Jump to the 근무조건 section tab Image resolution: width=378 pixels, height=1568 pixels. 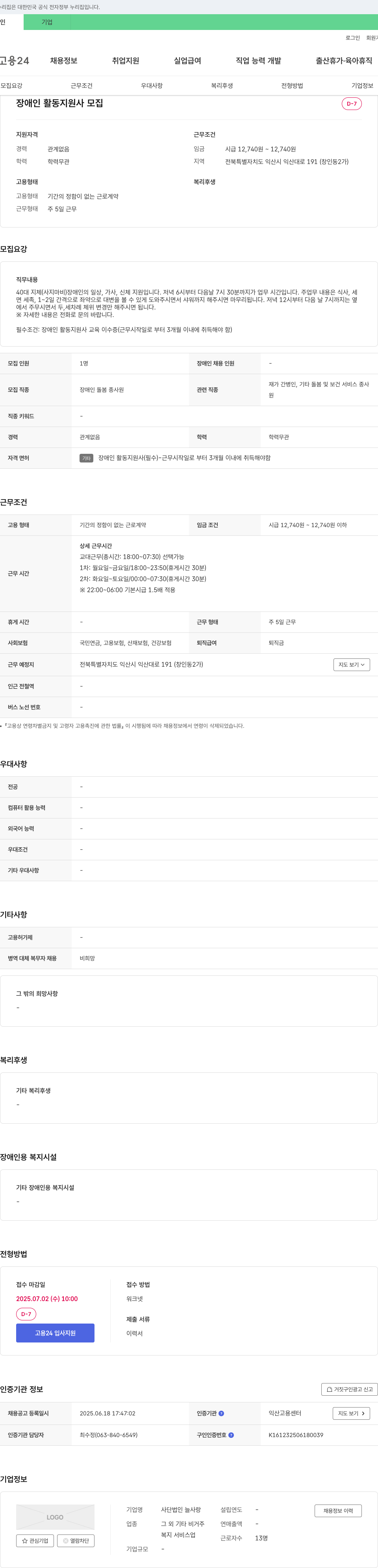click(82, 86)
